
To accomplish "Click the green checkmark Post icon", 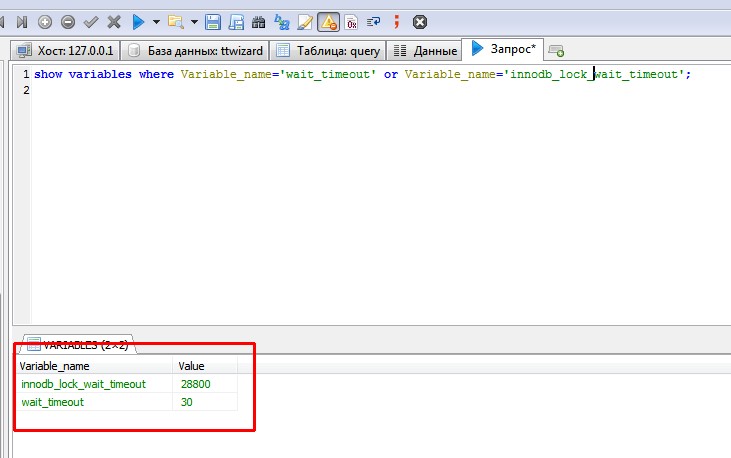I will pos(91,20).
